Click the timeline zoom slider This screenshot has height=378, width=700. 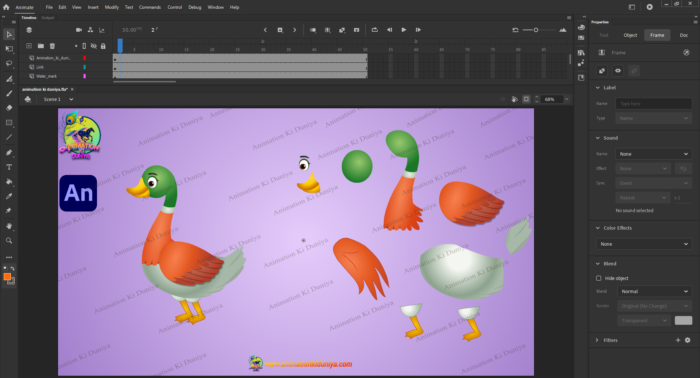(539, 30)
